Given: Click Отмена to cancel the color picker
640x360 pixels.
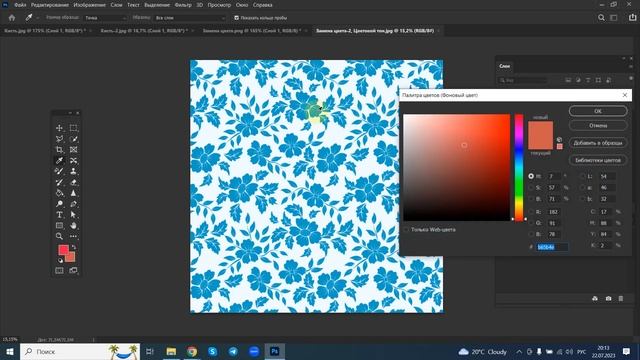Looking at the screenshot, I should pyautogui.click(x=598, y=125).
